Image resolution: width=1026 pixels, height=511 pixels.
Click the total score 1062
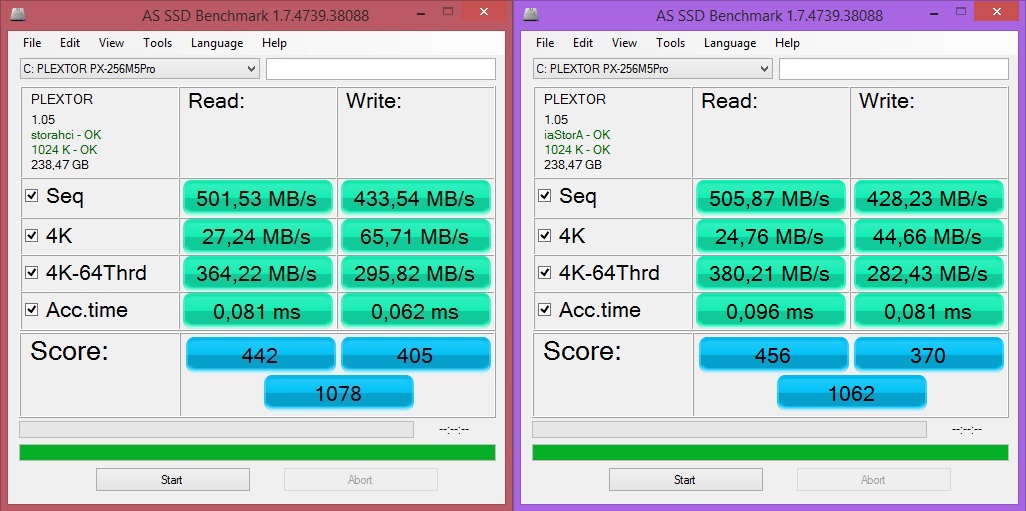(851, 393)
